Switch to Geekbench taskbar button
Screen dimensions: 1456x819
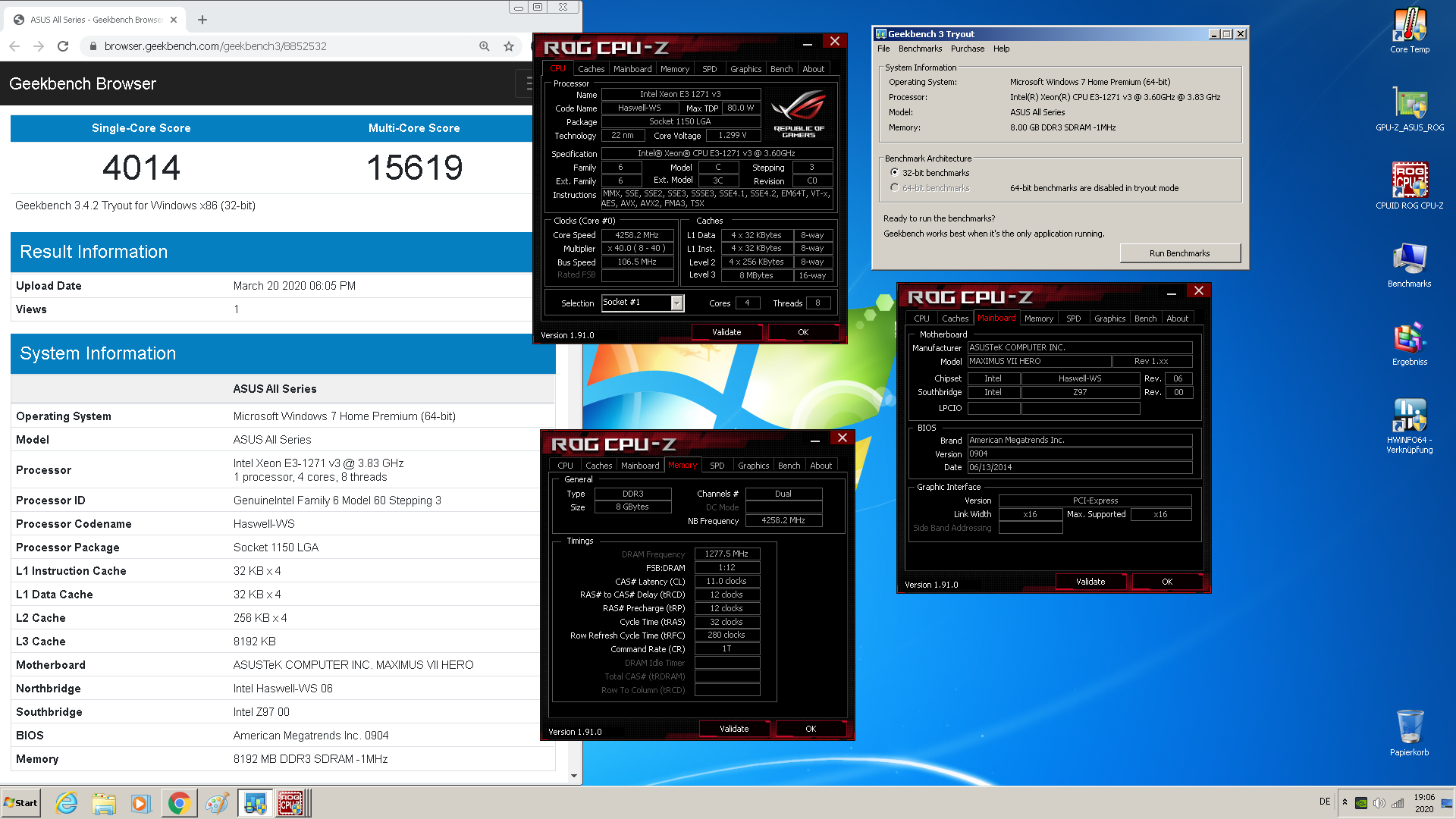(x=255, y=803)
